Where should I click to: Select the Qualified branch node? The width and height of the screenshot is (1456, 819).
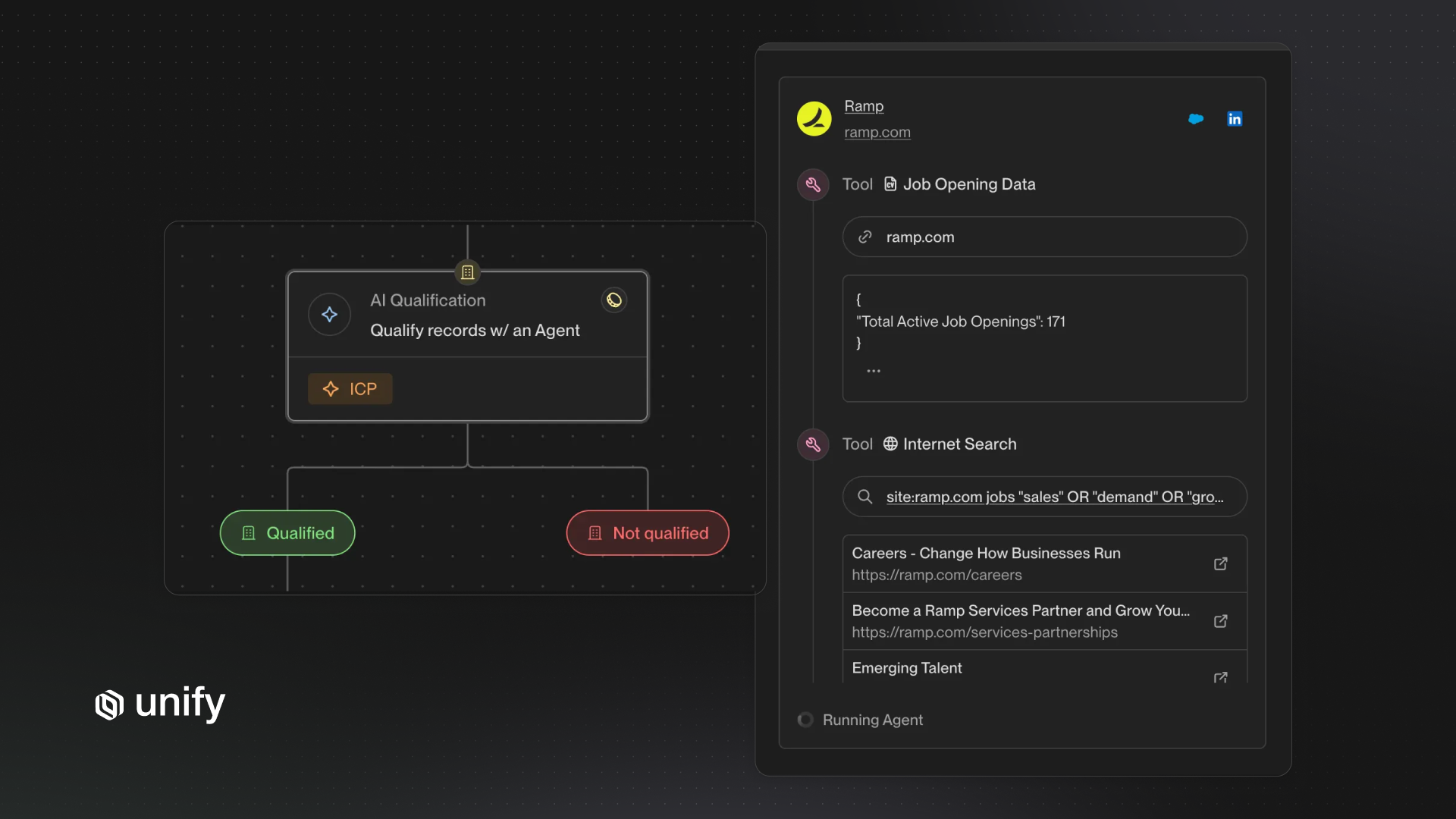pyautogui.click(x=287, y=533)
